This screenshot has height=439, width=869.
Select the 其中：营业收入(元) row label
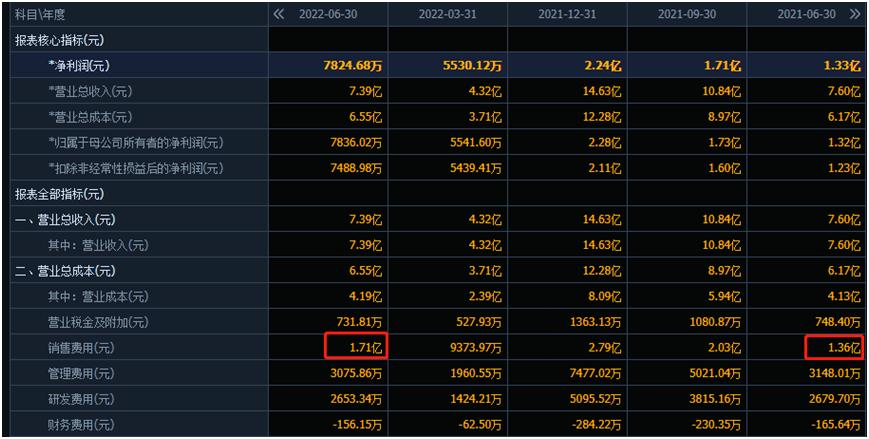pyautogui.click(x=98, y=246)
